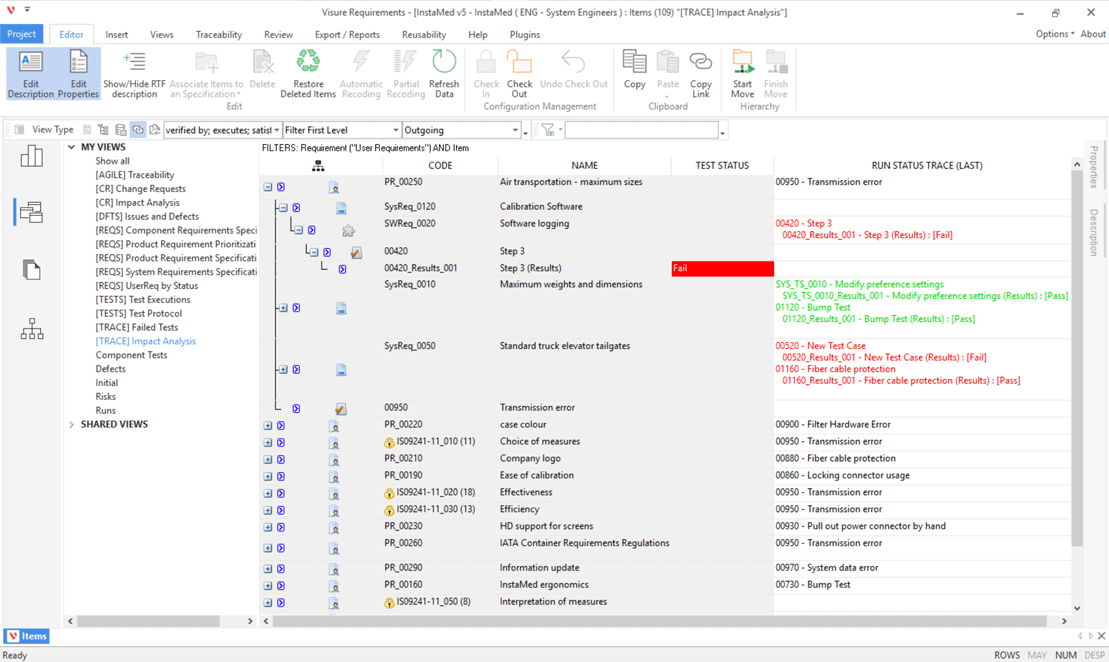Screen dimensions: 1109x662
Task: Expand the SHARED VIEWS section
Action: (71, 424)
